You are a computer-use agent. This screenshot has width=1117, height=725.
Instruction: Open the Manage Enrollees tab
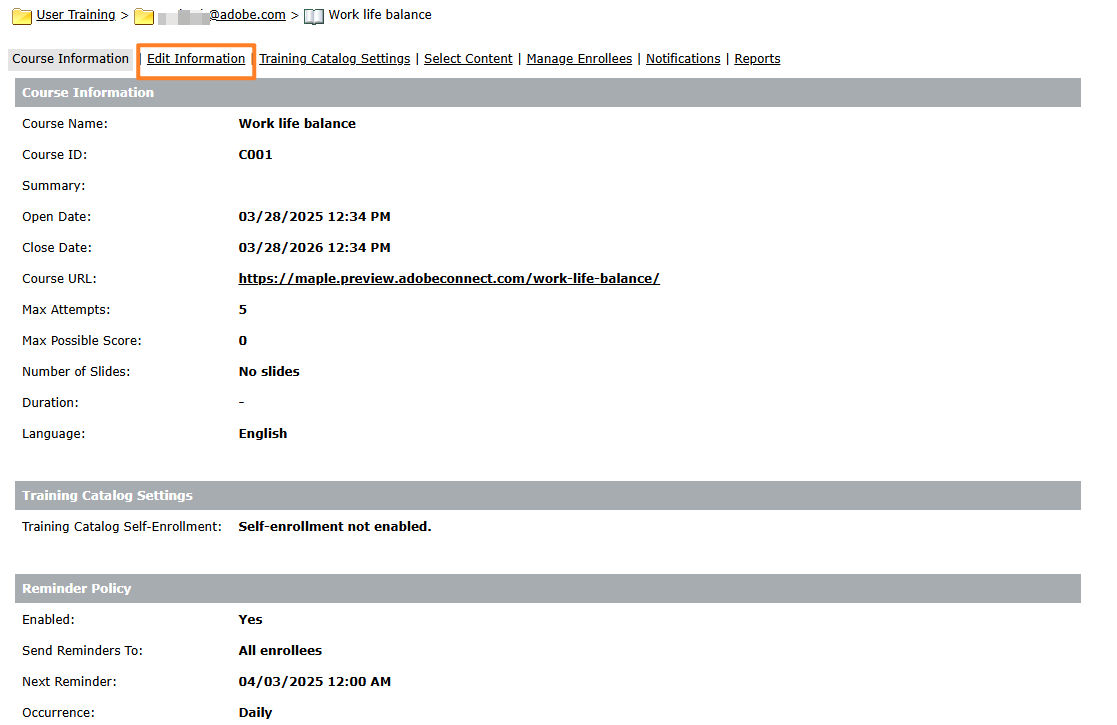point(579,59)
